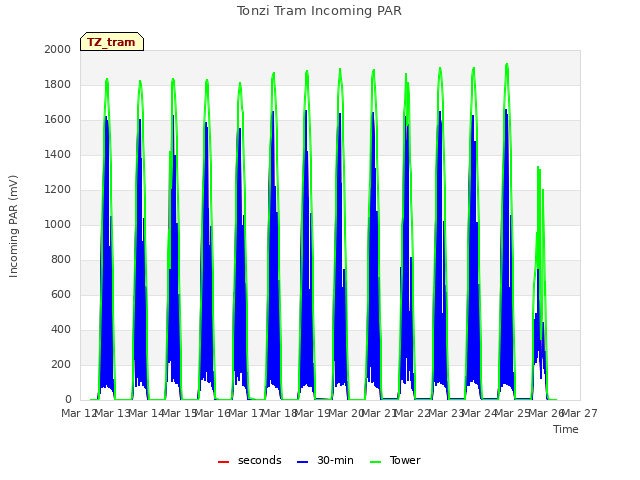Select the chart title 'Tonzi Tram Incoming PAR'

(x=319, y=11)
